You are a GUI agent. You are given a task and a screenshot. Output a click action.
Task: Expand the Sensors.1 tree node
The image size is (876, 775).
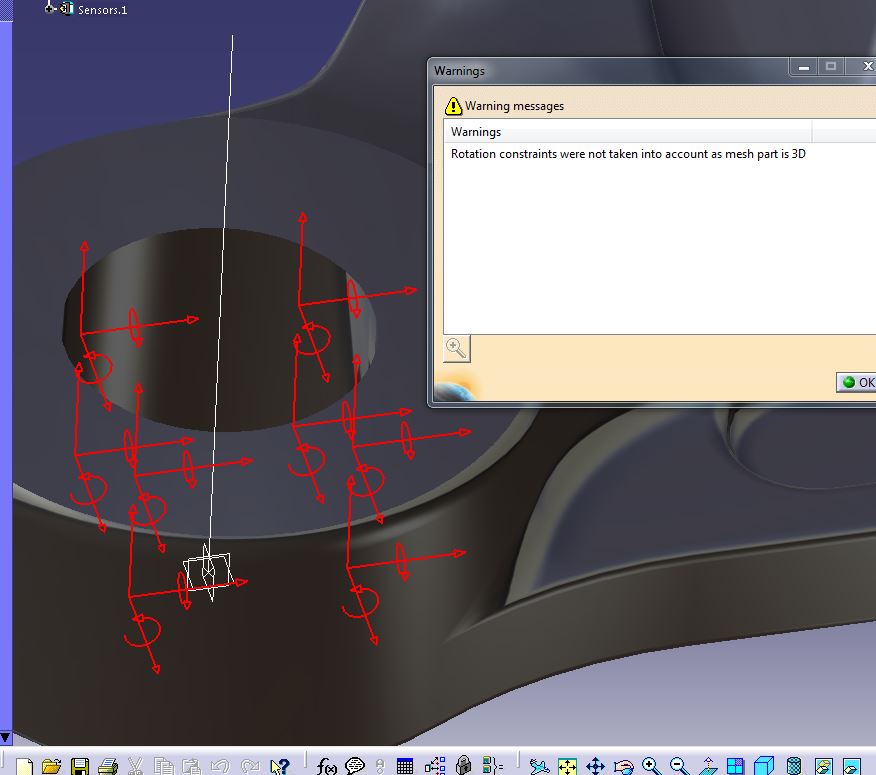[x=50, y=8]
